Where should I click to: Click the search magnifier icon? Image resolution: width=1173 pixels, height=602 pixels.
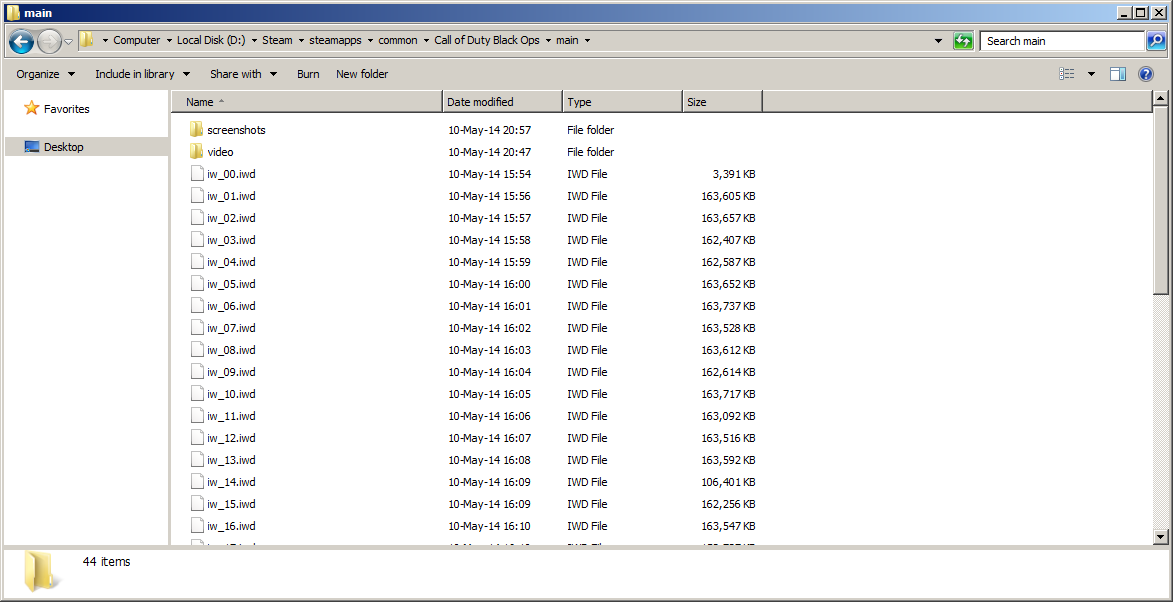tap(1155, 41)
